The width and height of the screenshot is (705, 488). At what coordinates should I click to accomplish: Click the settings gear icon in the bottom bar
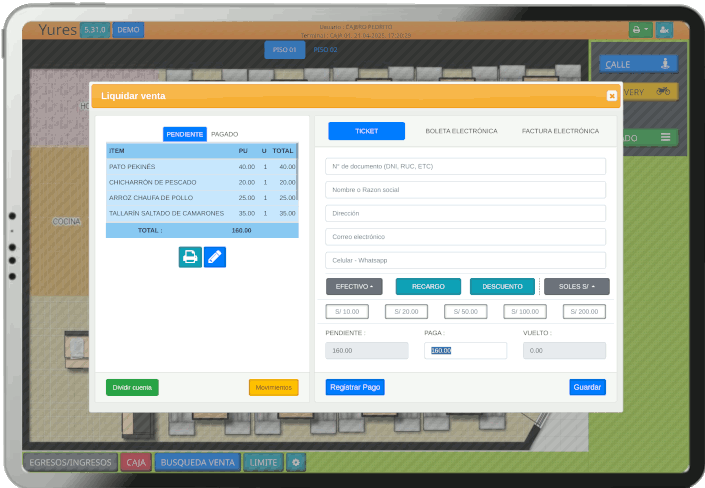point(296,462)
